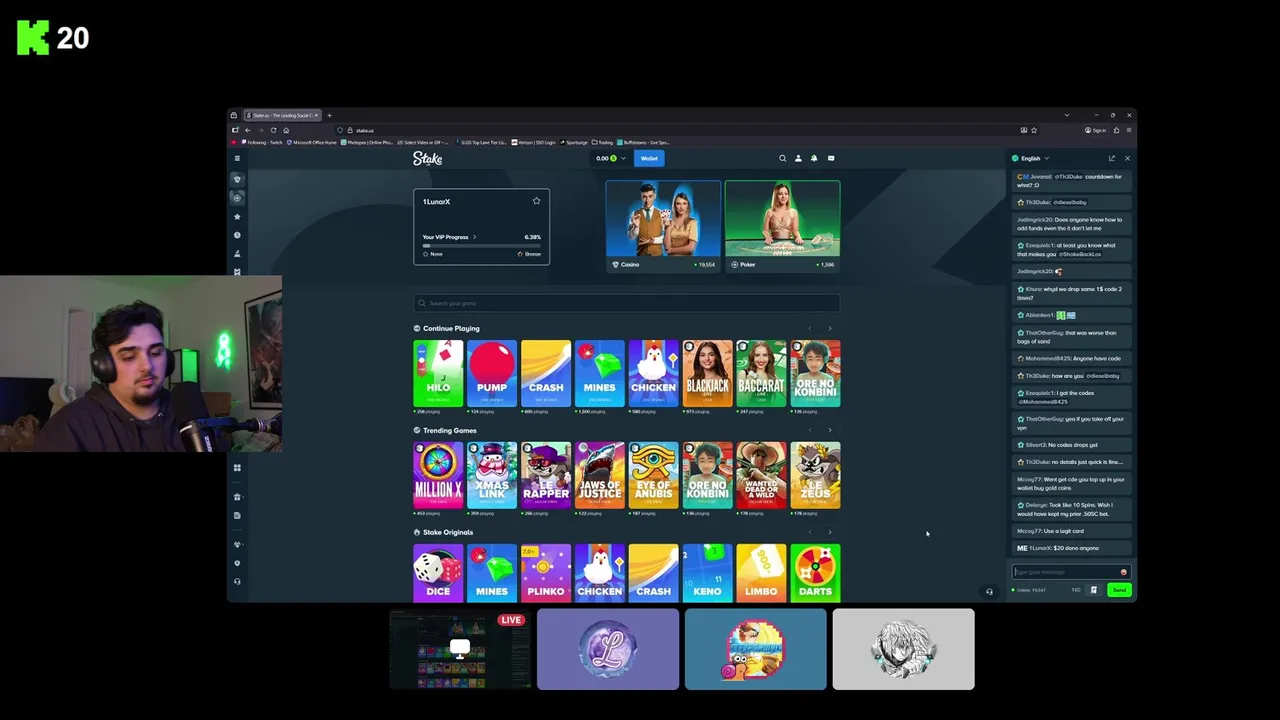Open a new browser tab
The height and width of the screenshot is (720, 1280).
coord(329,115)
